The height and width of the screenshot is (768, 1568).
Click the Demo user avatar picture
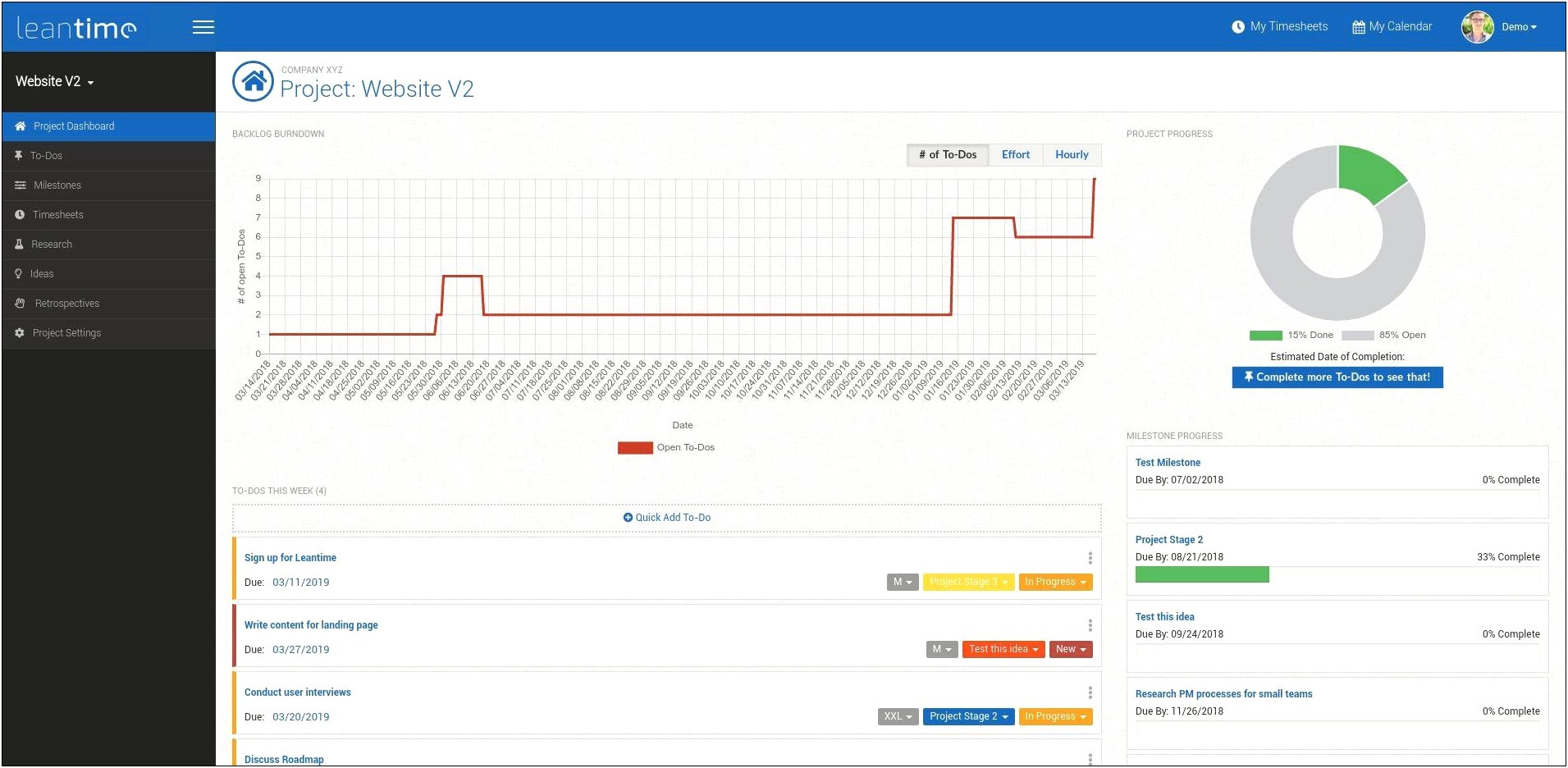1478,27
